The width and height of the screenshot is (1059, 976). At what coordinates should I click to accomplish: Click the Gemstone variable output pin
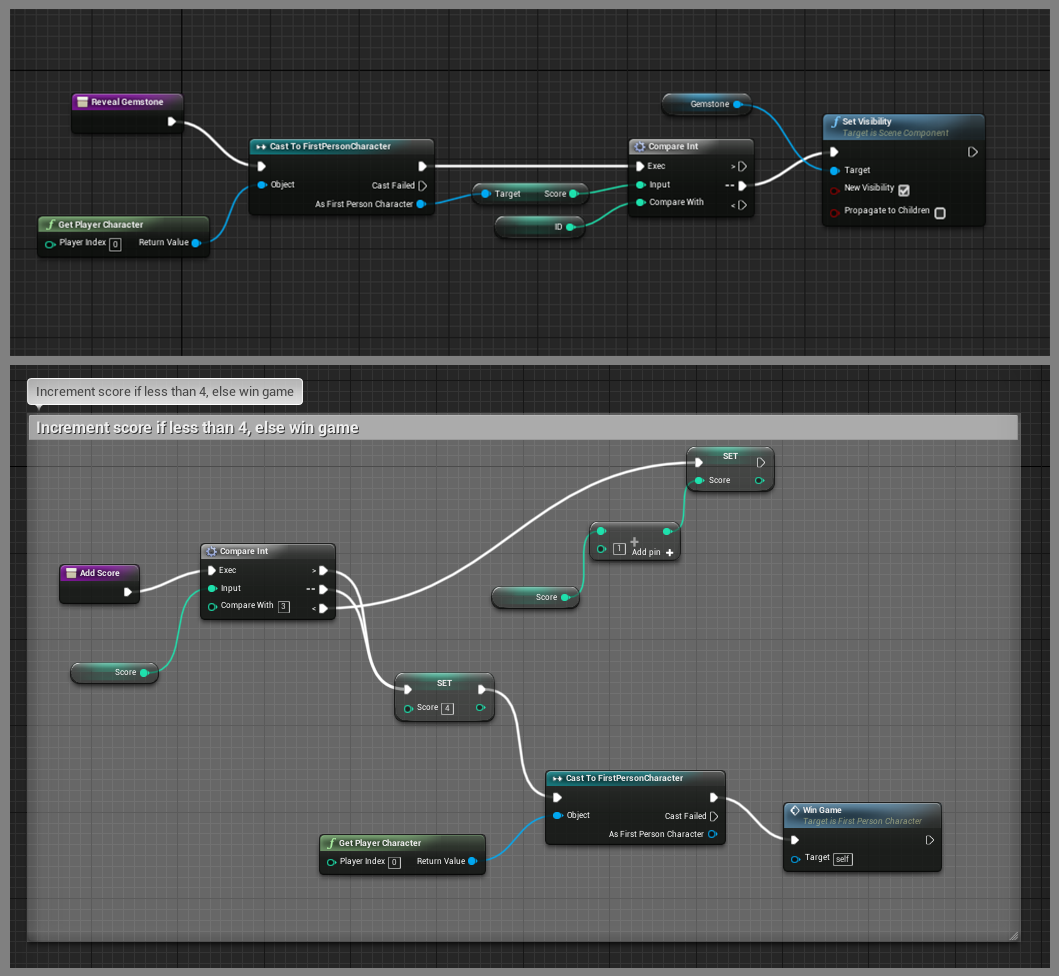click(738, 104)
